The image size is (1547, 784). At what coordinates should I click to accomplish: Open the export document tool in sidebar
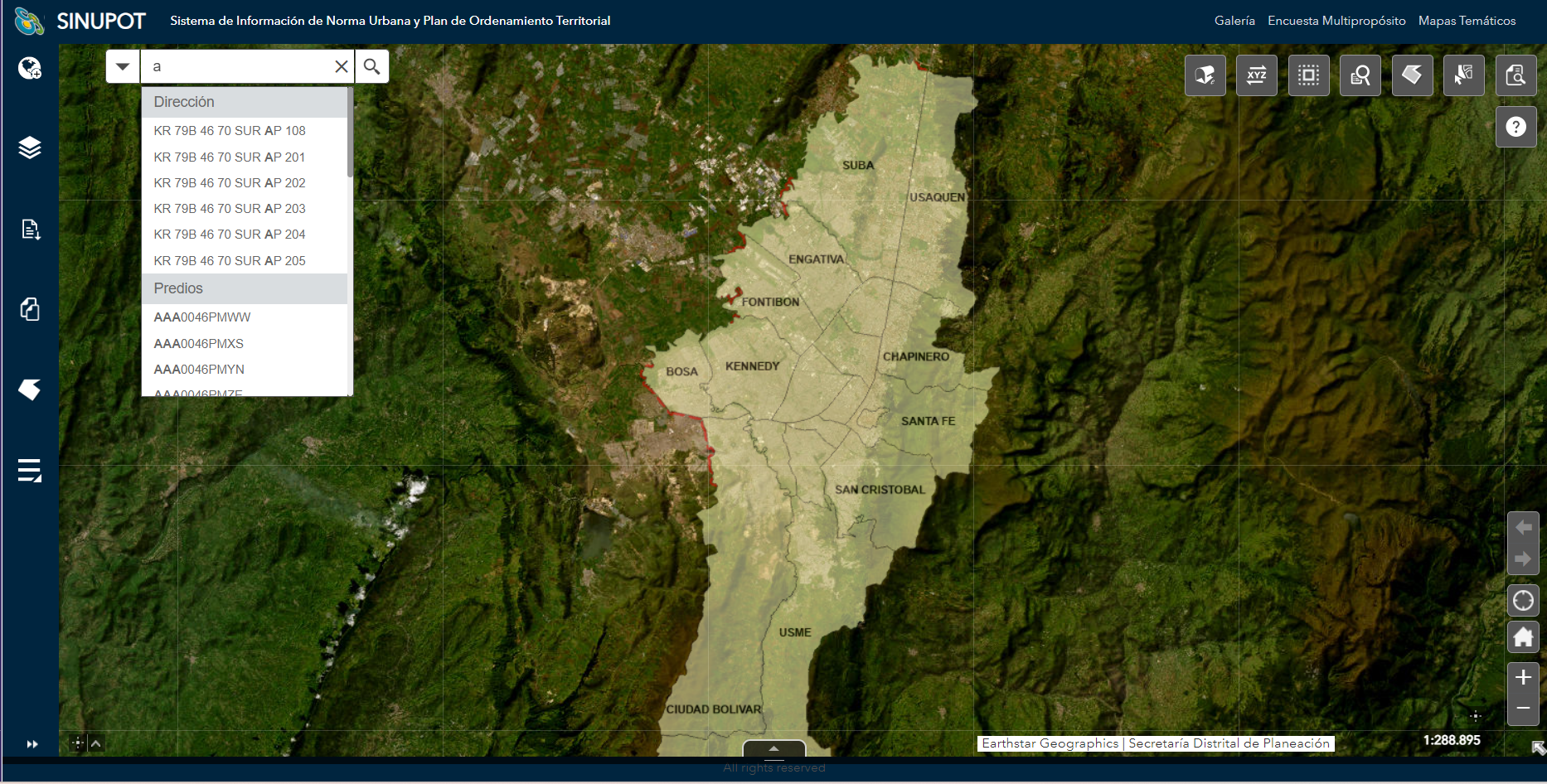pyautogui.click(x=30, y=230)
